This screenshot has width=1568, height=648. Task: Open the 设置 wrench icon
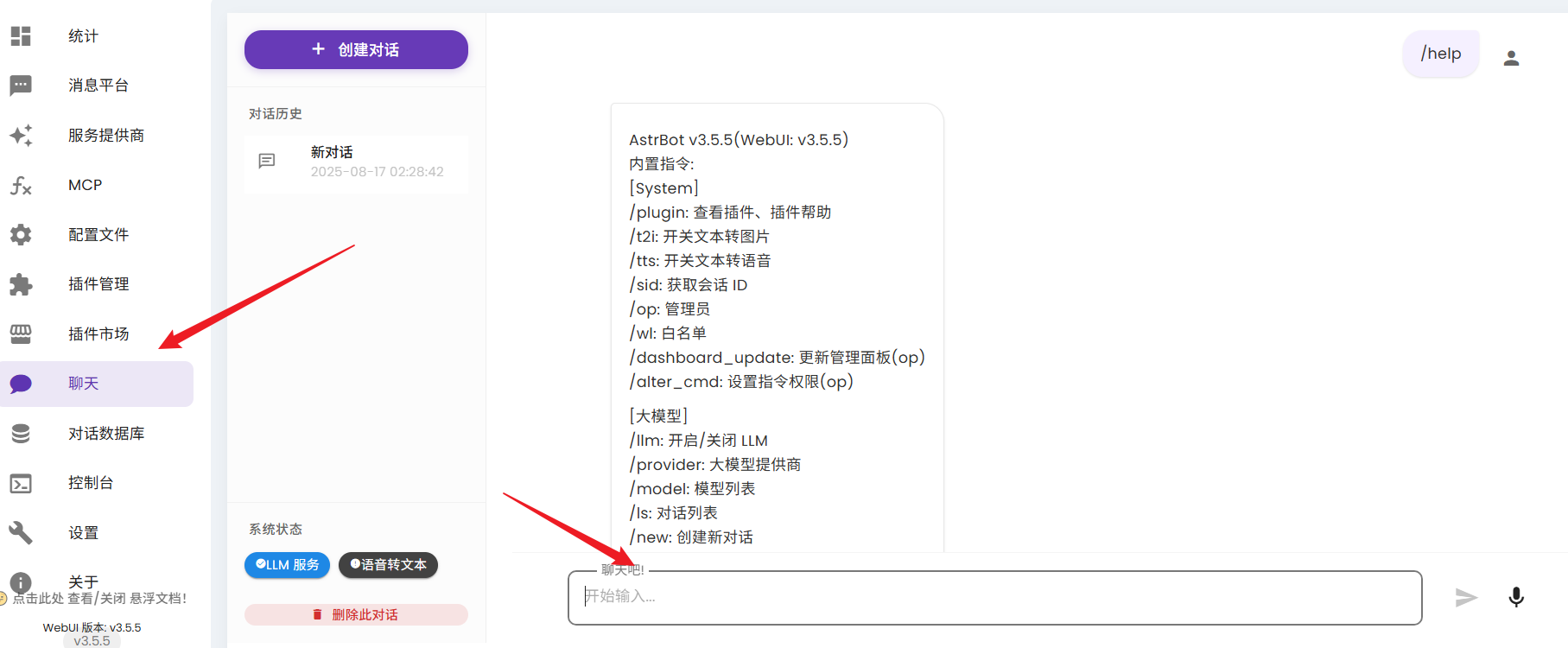point(21,533)
